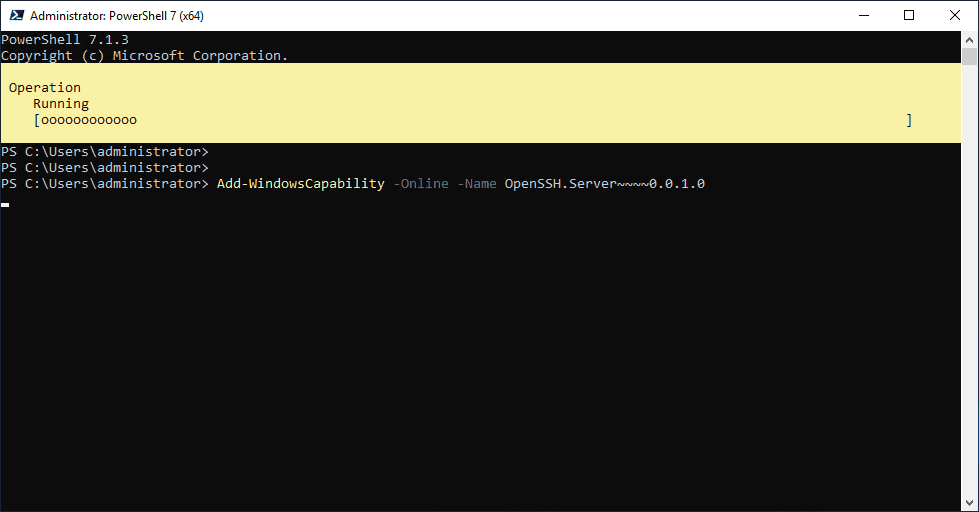Image resolution: width=979 pixels, height=512 pixels.
Task: Click the first empty administrator prompt line
Action: coord(104,152)
